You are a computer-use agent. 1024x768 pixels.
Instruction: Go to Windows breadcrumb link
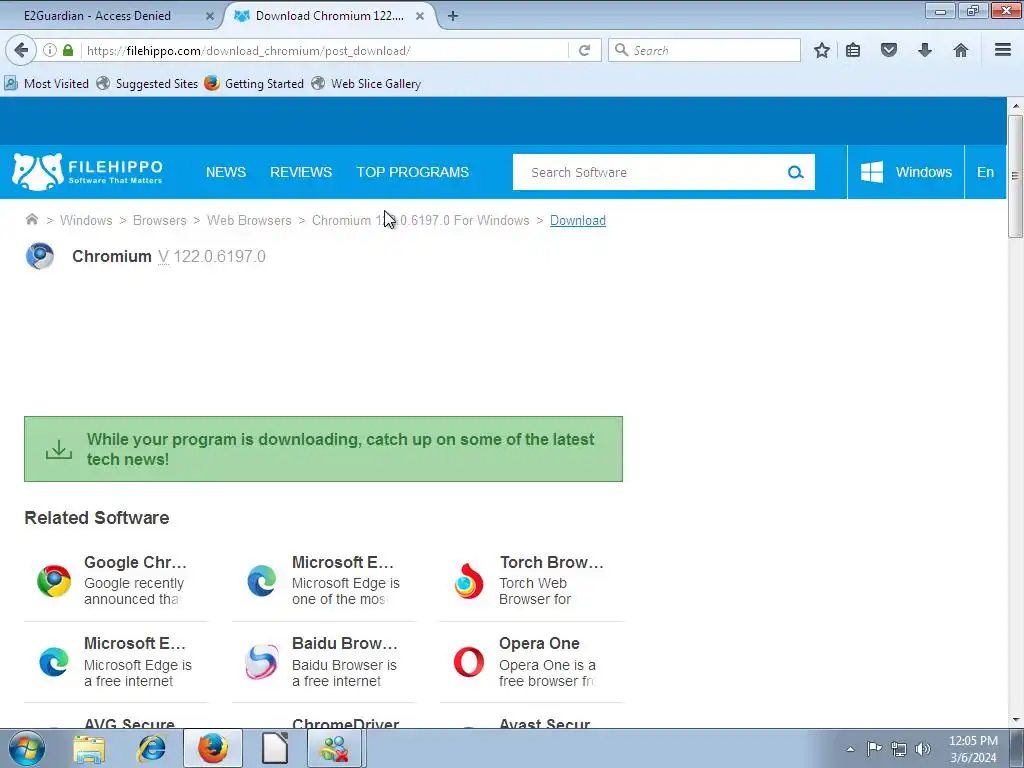point(86,221)
